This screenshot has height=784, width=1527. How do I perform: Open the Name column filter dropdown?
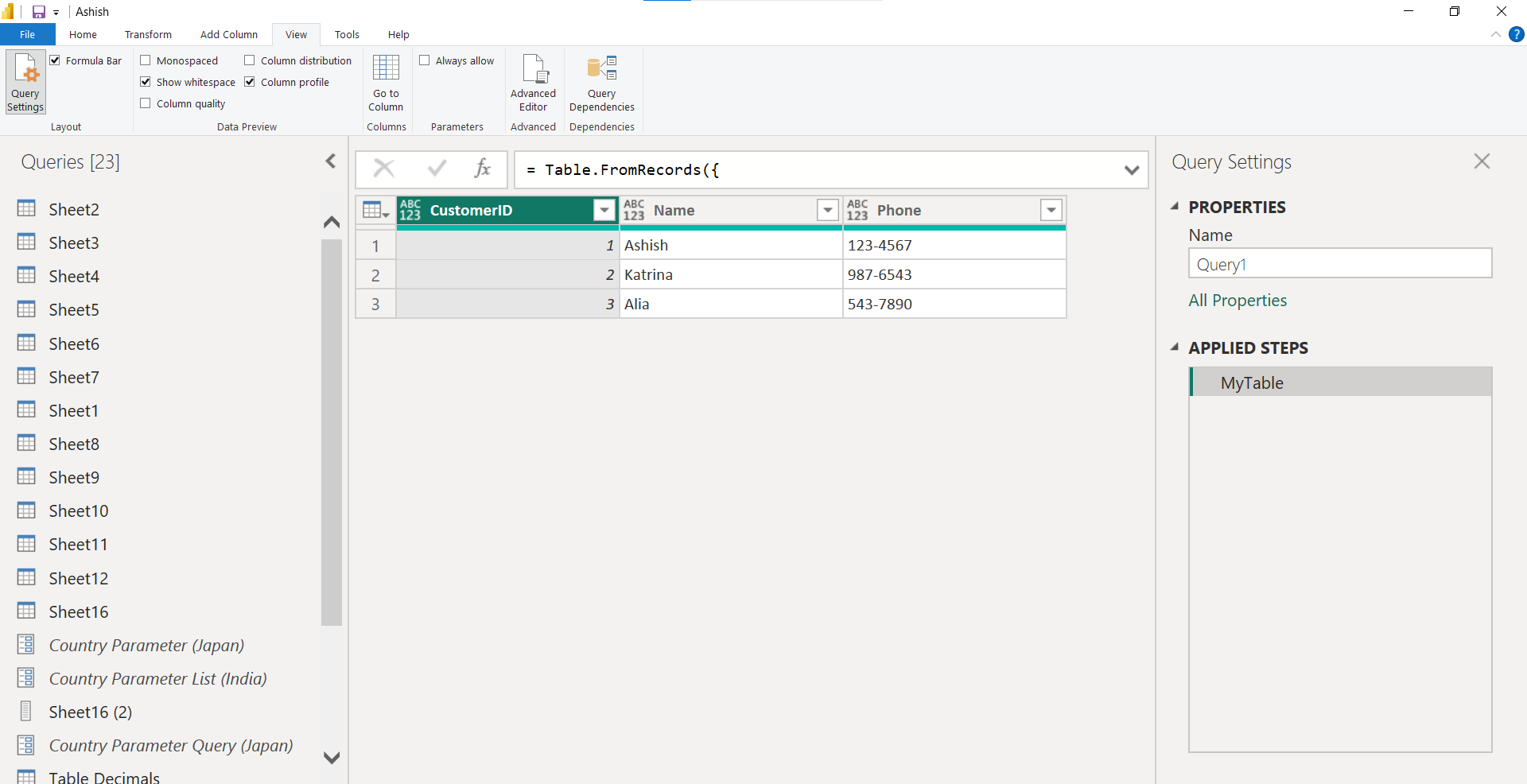pos(827,210)
